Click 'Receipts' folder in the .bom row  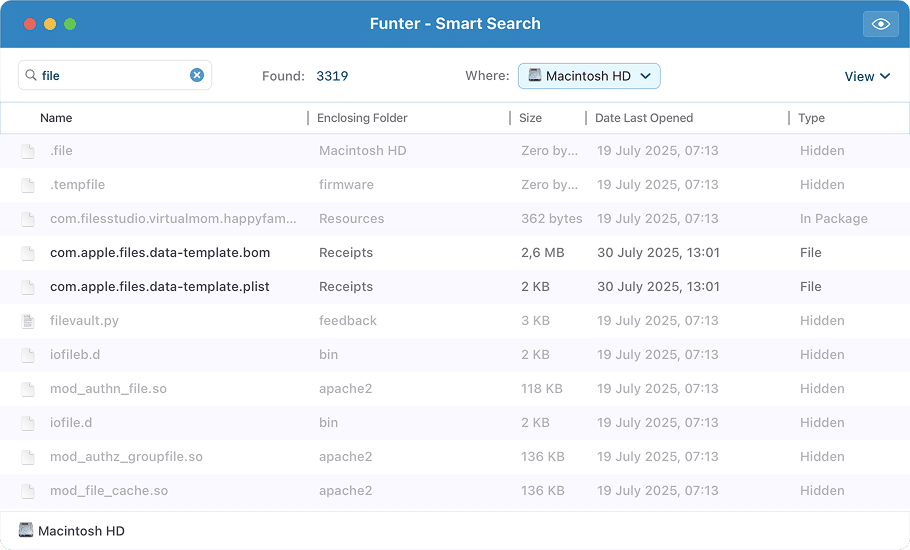pyautogui.click(x=346, y=252)
